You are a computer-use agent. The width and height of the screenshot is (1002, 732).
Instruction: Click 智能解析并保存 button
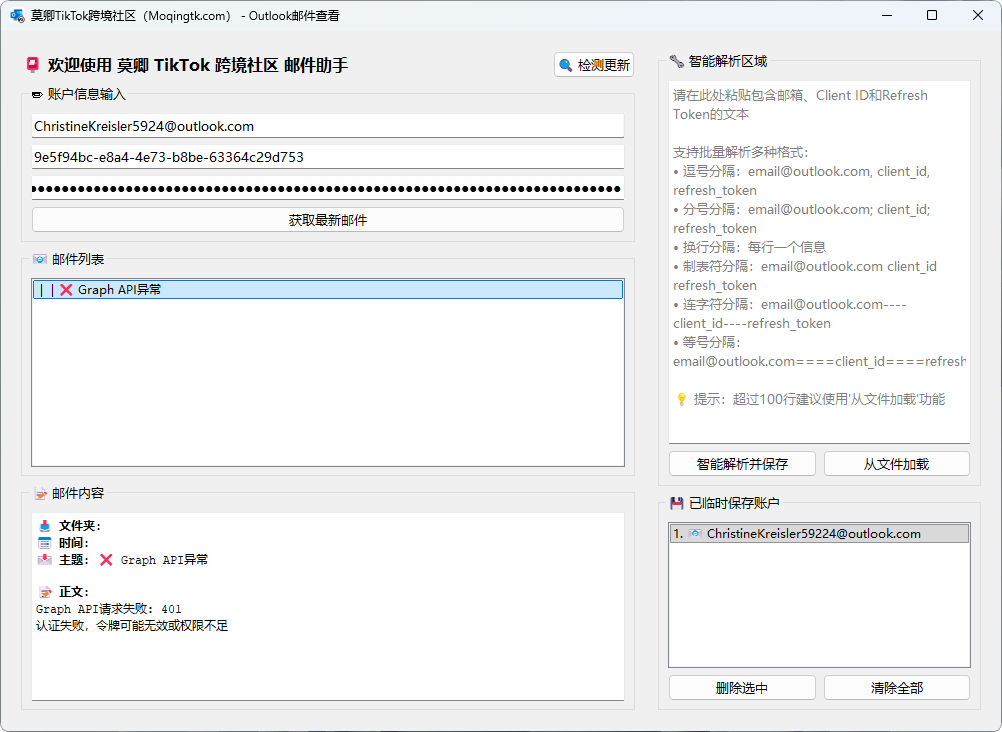pos(742,463)
